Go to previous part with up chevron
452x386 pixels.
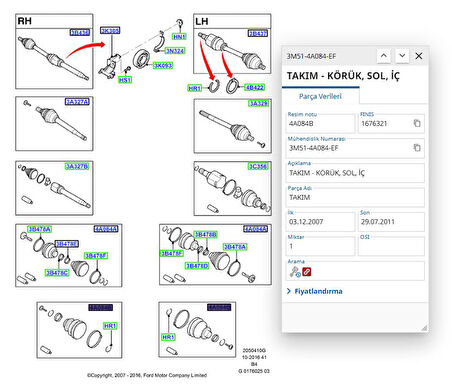[384, 56]
